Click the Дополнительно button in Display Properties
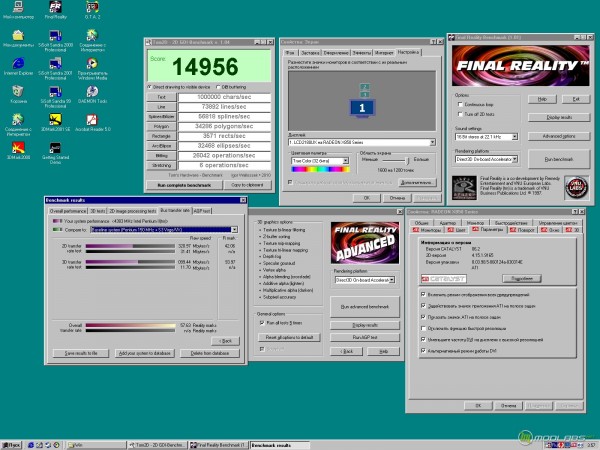This screenshot has height=450, width=600. click(417, 183)
